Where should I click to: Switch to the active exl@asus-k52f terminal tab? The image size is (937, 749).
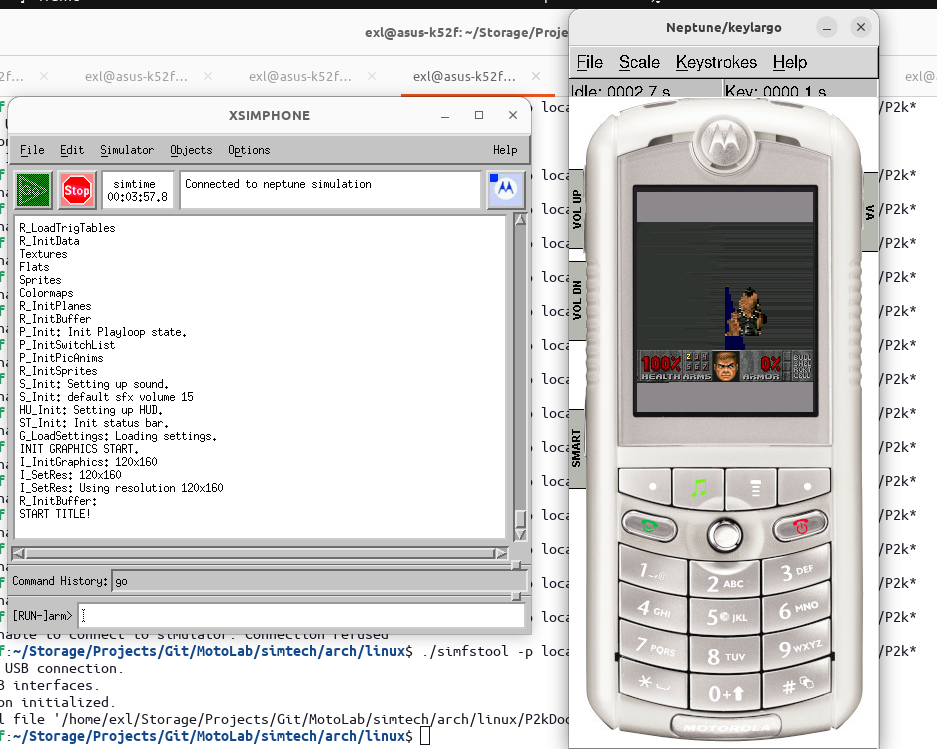coord(464,77)
